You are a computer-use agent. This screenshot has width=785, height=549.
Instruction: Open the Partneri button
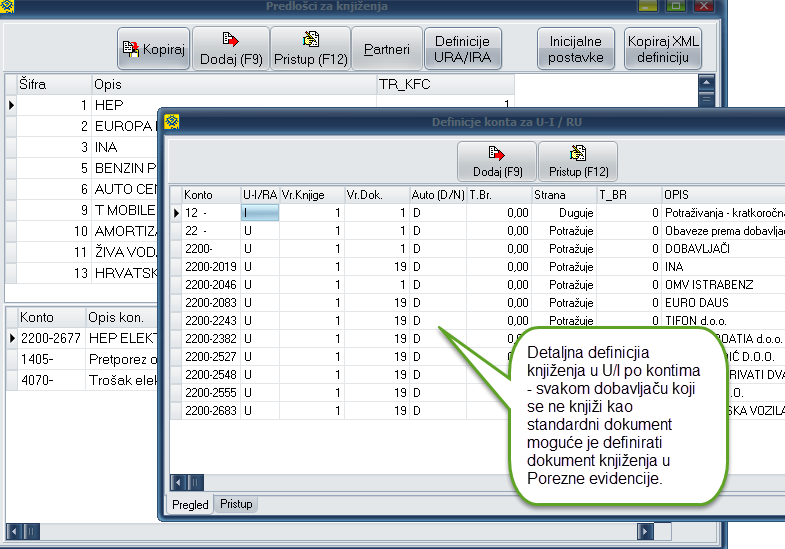tap(386, 49)
